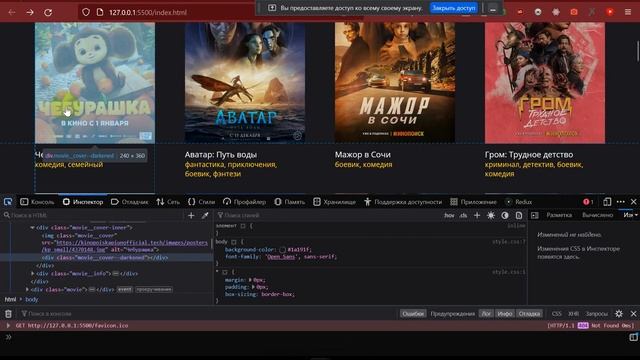Image resolution: width=640 pixels, height=360 pixels.
Task: Expand the margin shorthand arrow
Action: click(250, 280)
